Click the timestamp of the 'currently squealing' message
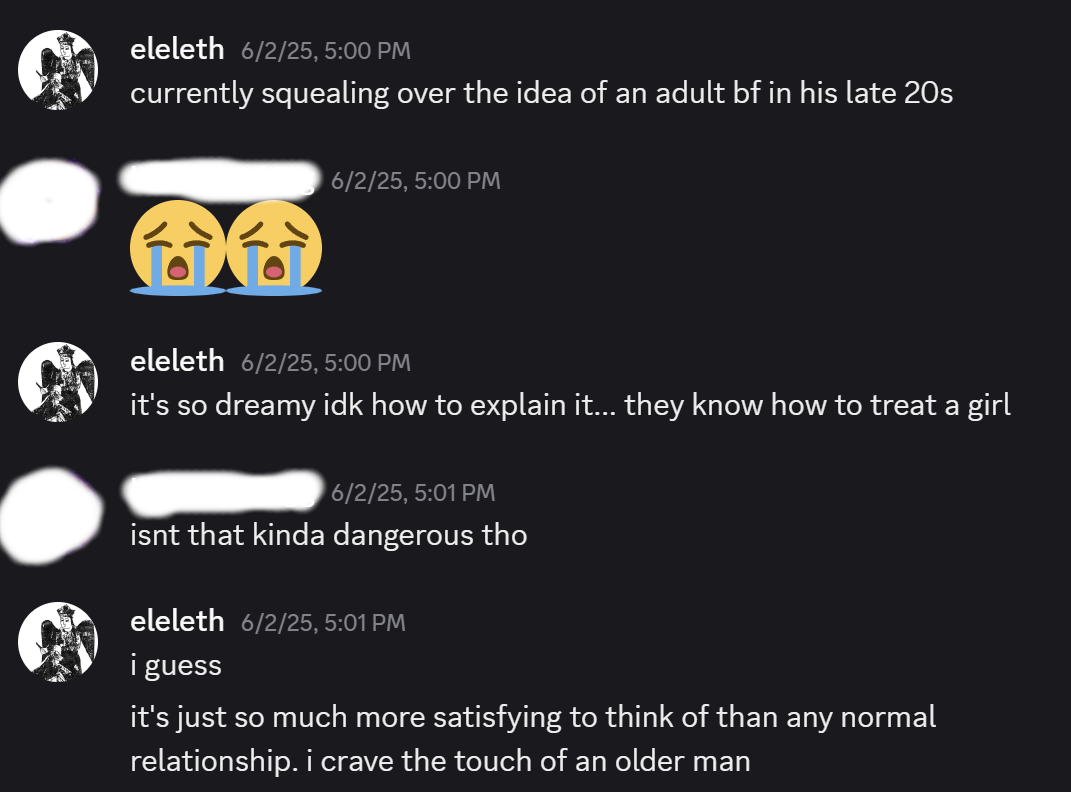 (x=326, y=51)
